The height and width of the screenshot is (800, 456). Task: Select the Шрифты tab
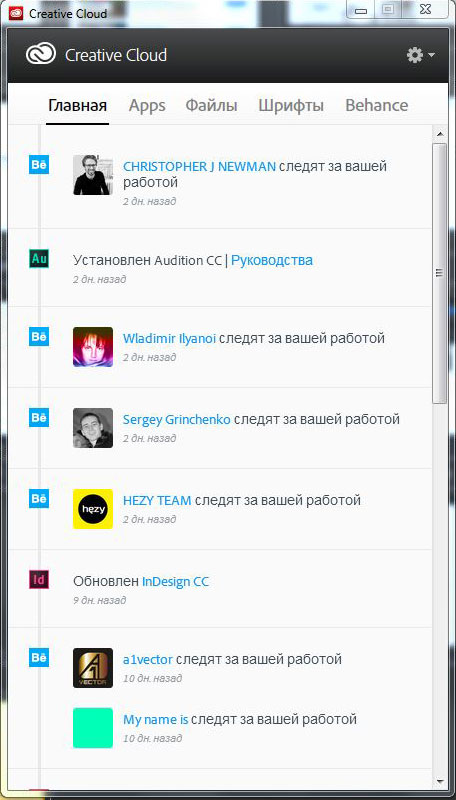pos(291,106)
